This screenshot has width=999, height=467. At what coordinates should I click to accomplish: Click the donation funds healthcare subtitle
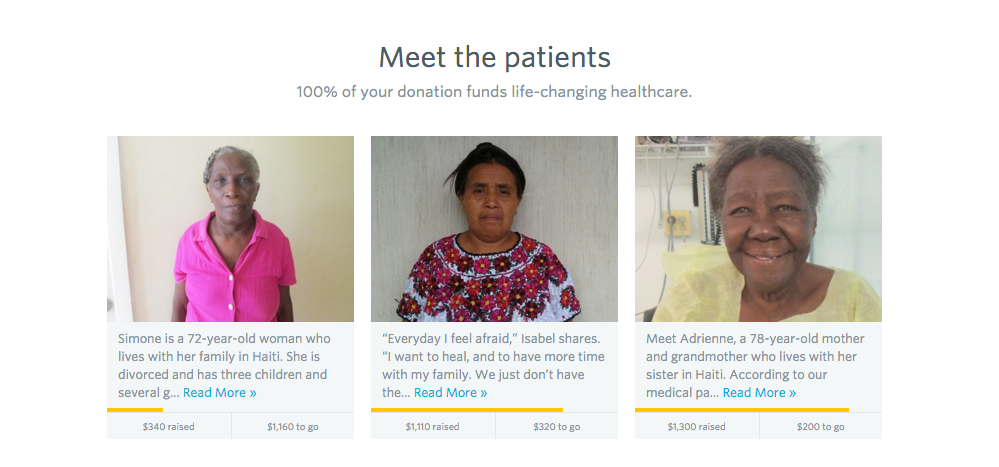click(494, 92)
